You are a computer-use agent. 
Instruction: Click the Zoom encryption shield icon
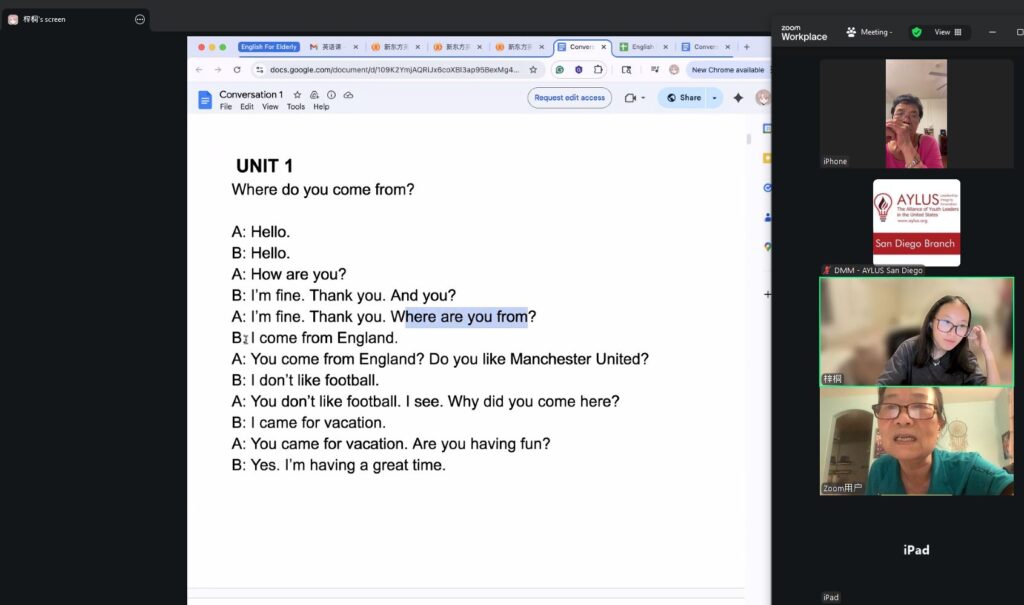tap(916, 32)
